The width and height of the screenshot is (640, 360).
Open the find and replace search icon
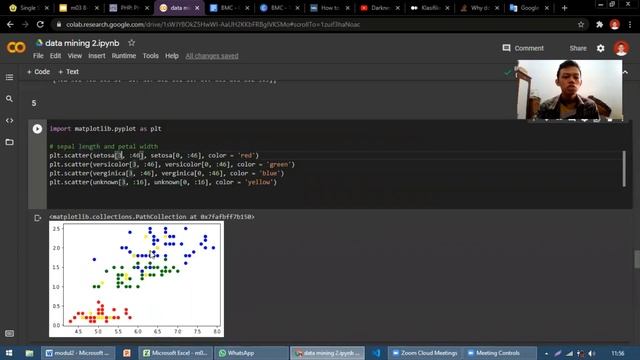click(x=9, y=99)
